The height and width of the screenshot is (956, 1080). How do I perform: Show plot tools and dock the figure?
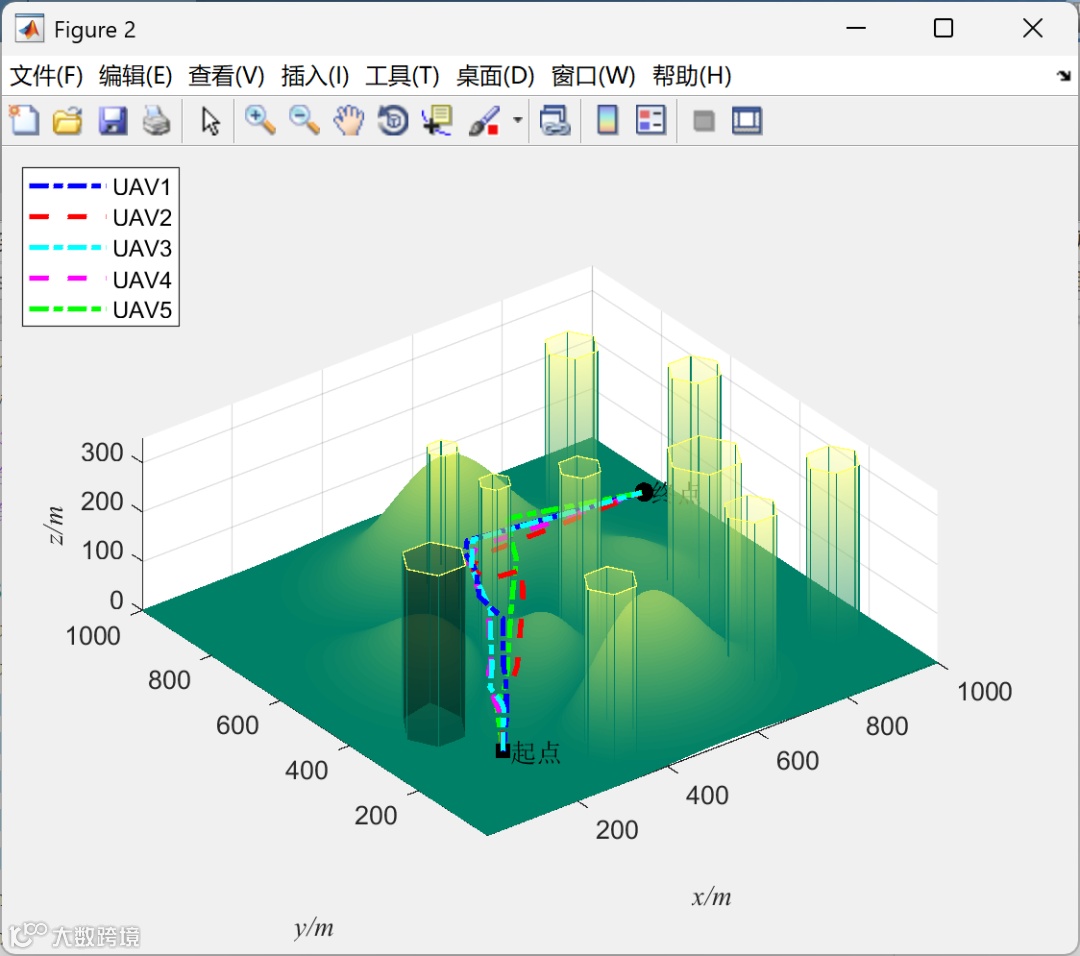coord(747,121)
